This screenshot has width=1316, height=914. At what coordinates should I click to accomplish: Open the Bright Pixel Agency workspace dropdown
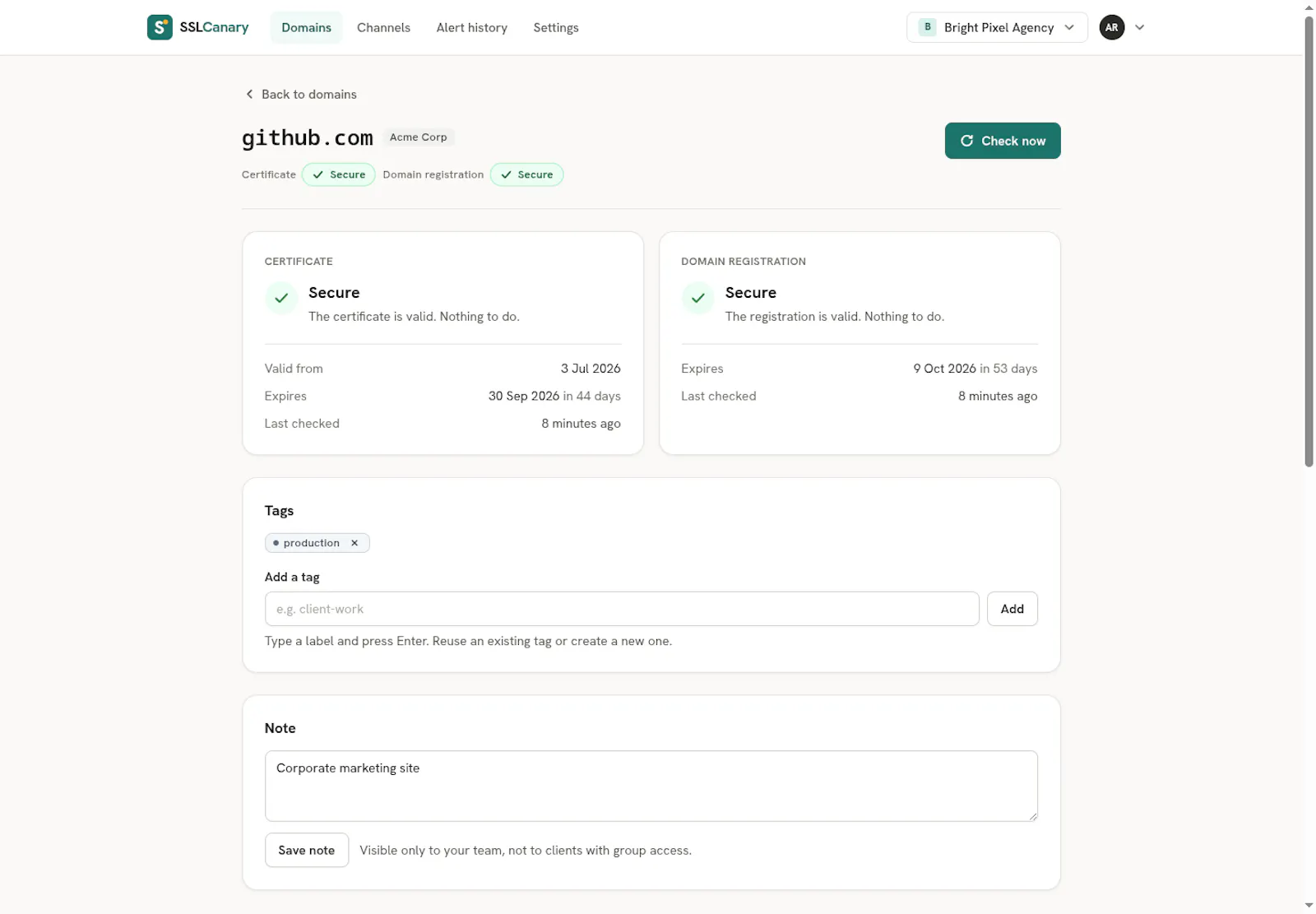click(x=997, y=27)
